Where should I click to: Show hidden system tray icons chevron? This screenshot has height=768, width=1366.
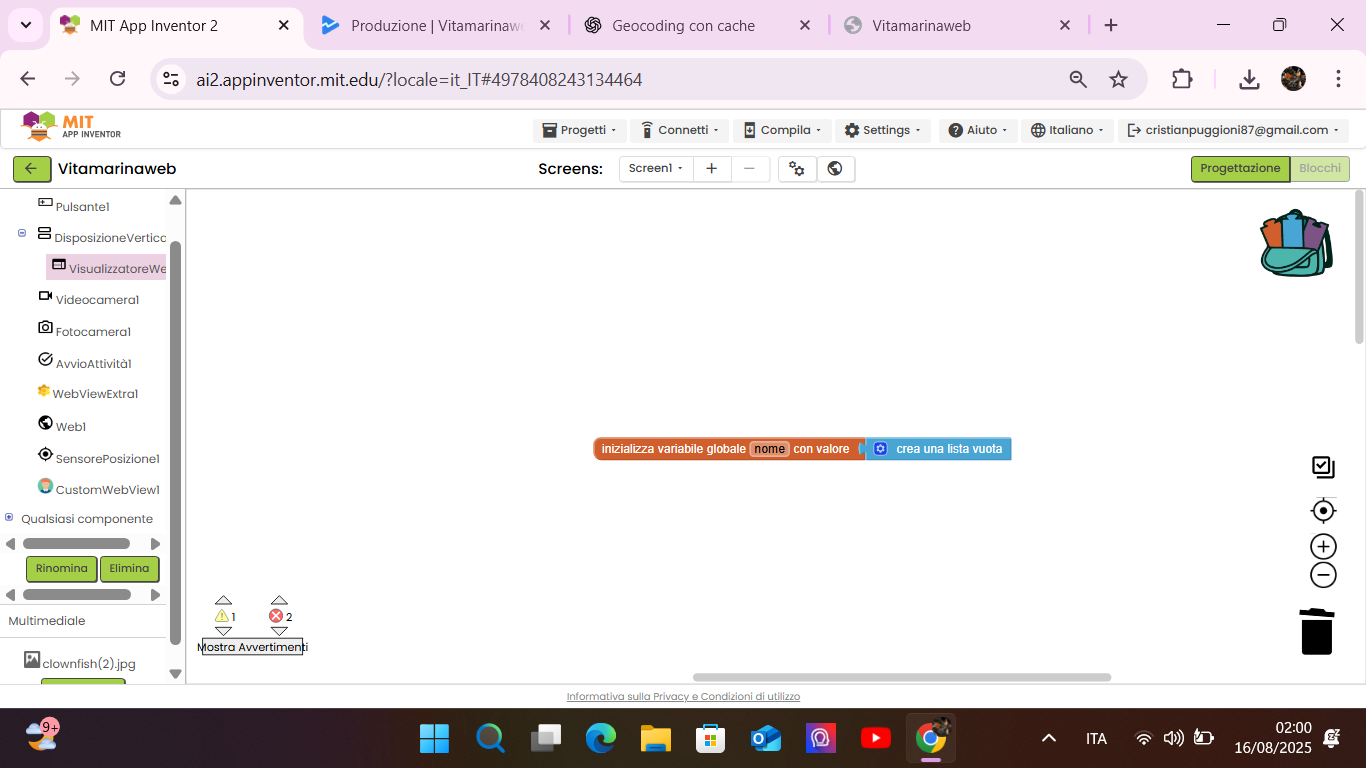pos(1049,738)
